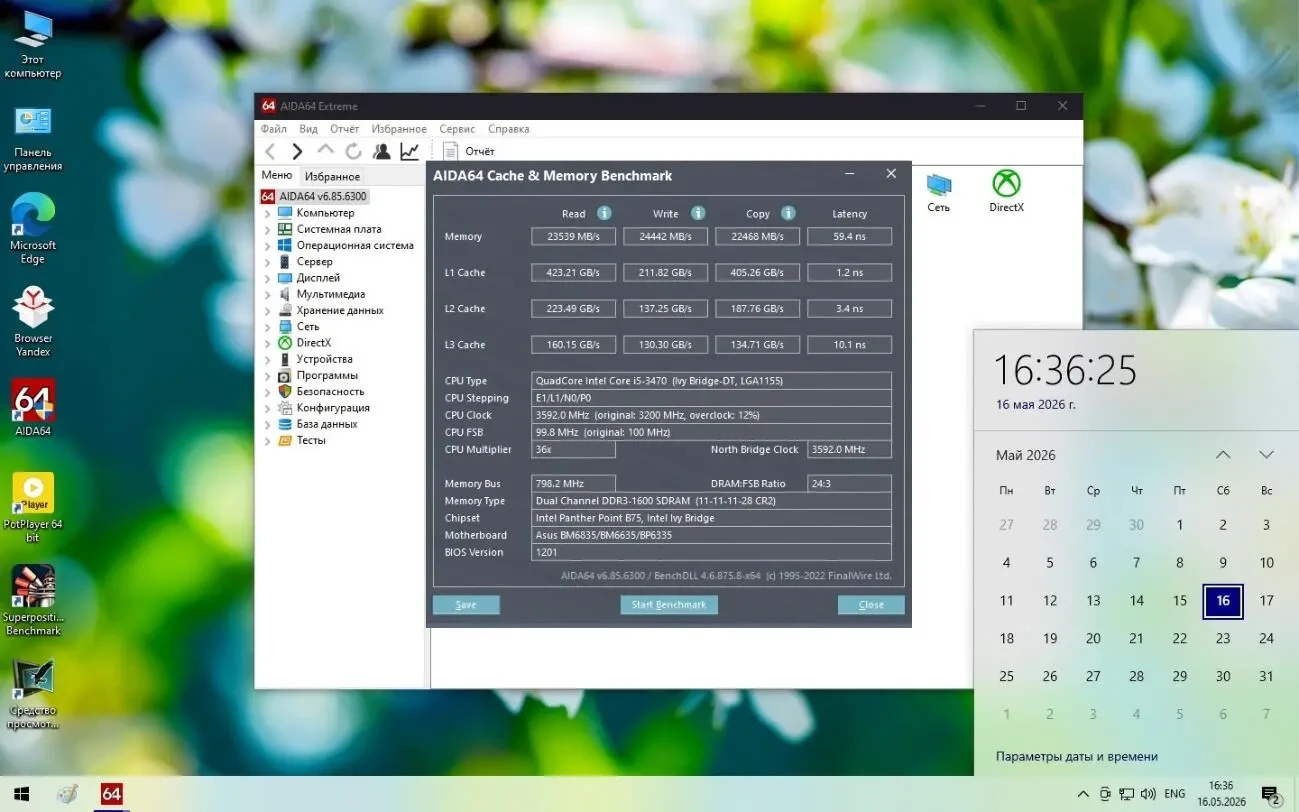Open the notification center icon

point(1271,795)
